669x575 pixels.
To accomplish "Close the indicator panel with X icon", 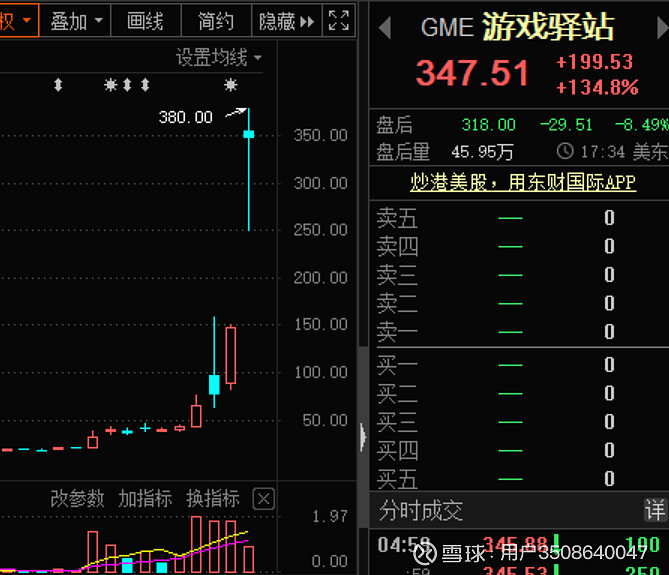I will [264, 499].
